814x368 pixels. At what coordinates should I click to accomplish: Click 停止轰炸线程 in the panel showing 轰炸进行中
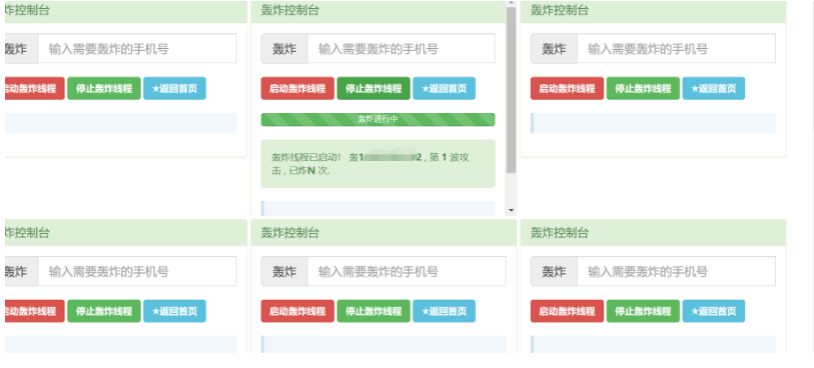[373, 88]
